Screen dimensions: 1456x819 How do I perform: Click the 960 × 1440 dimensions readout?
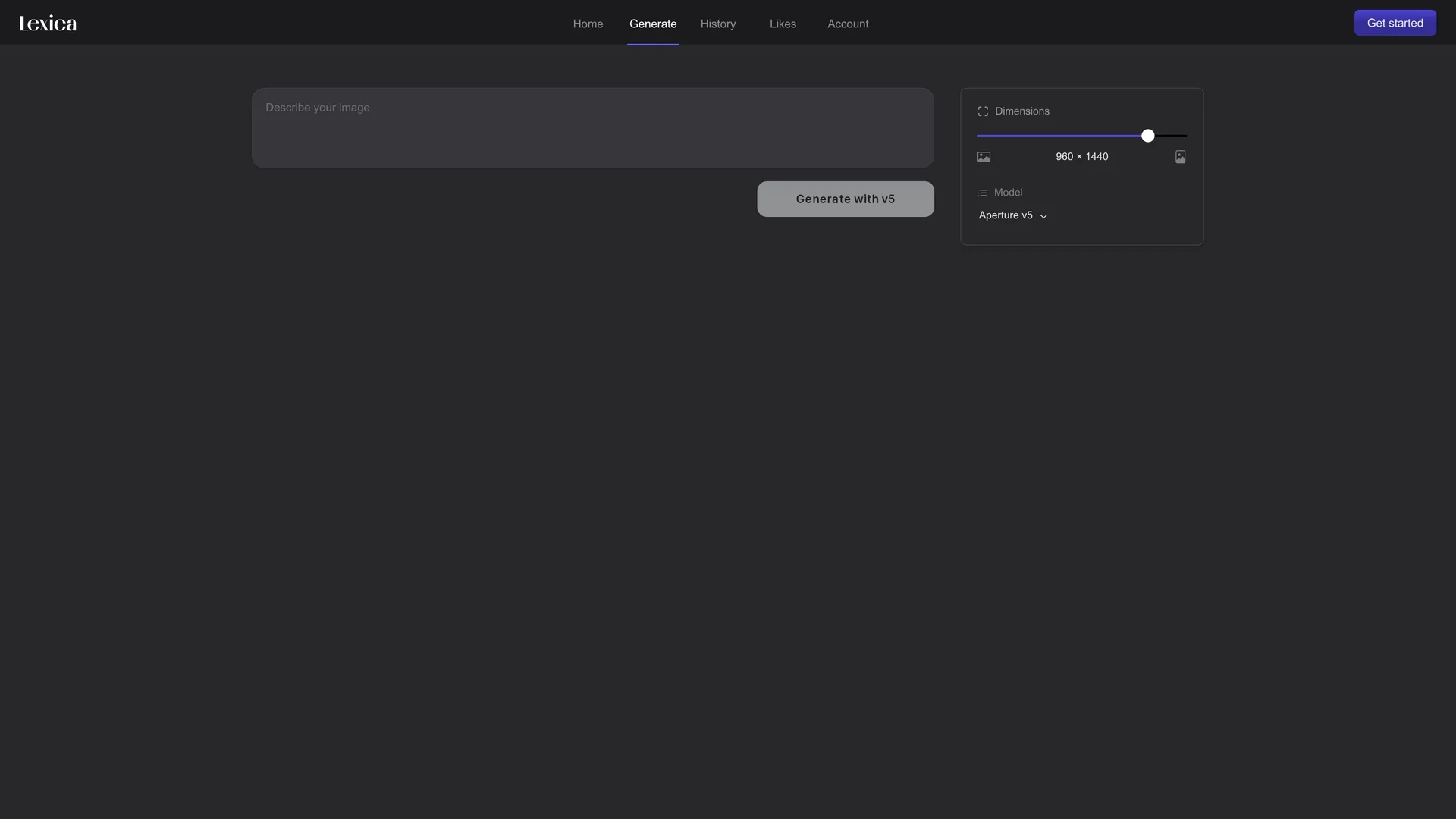1081,157
